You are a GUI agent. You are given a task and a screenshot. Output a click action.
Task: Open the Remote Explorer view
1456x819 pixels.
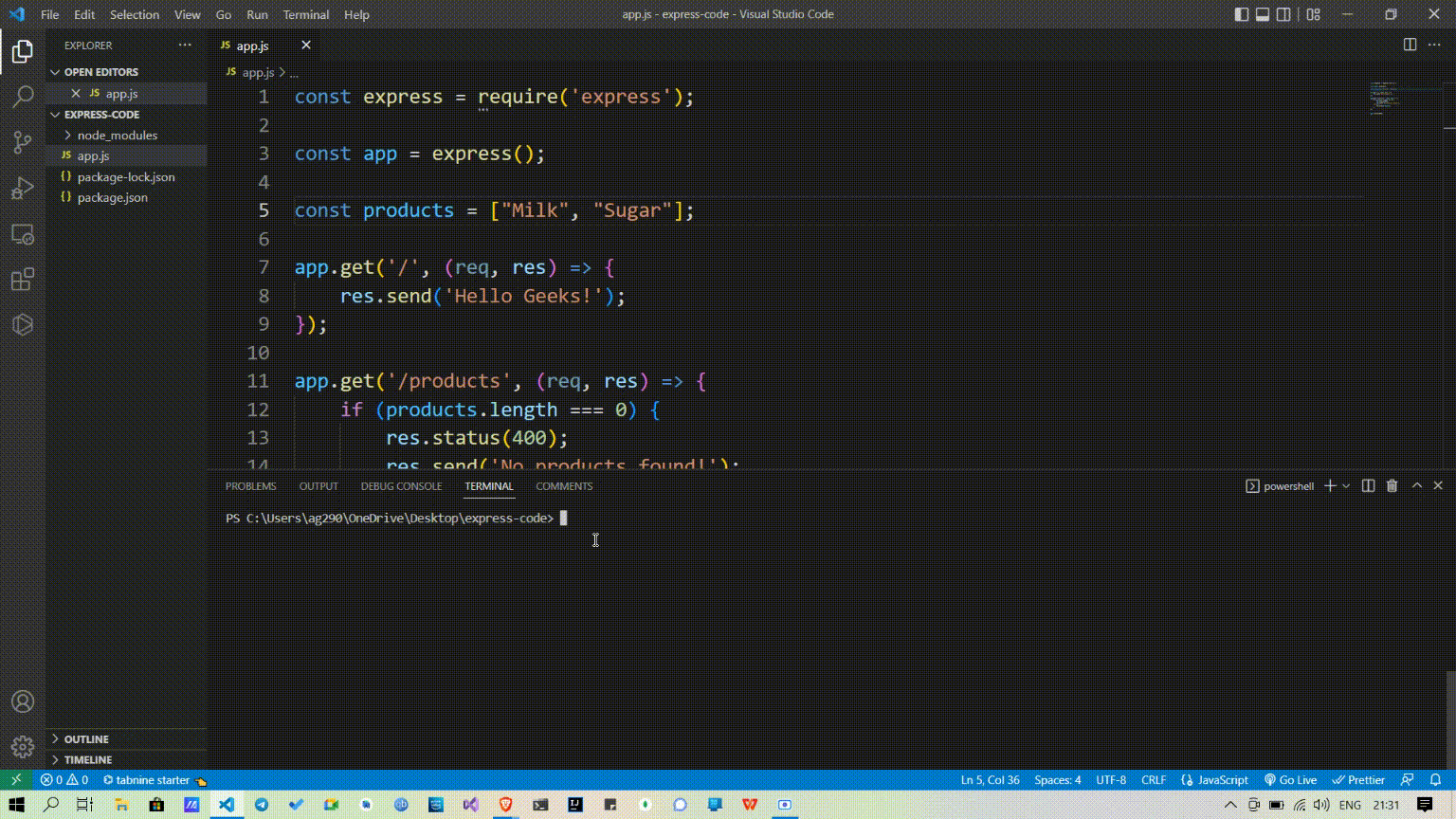(23, 234)
